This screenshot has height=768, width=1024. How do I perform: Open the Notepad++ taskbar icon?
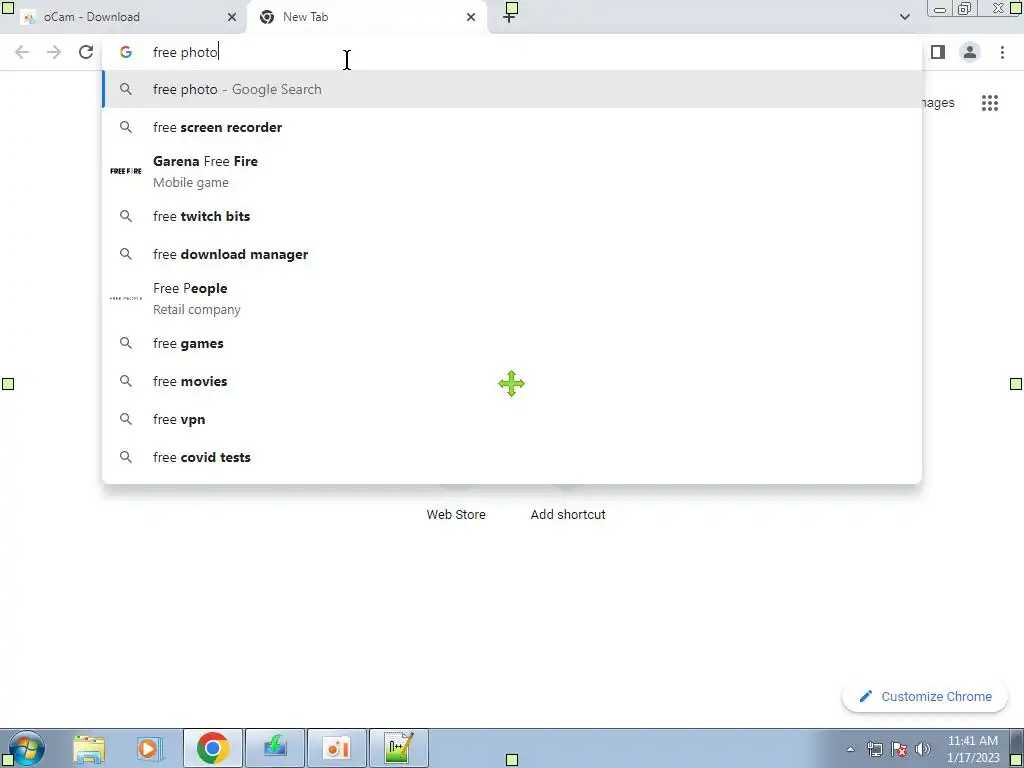pyautogui.click(x=399, y=748)
